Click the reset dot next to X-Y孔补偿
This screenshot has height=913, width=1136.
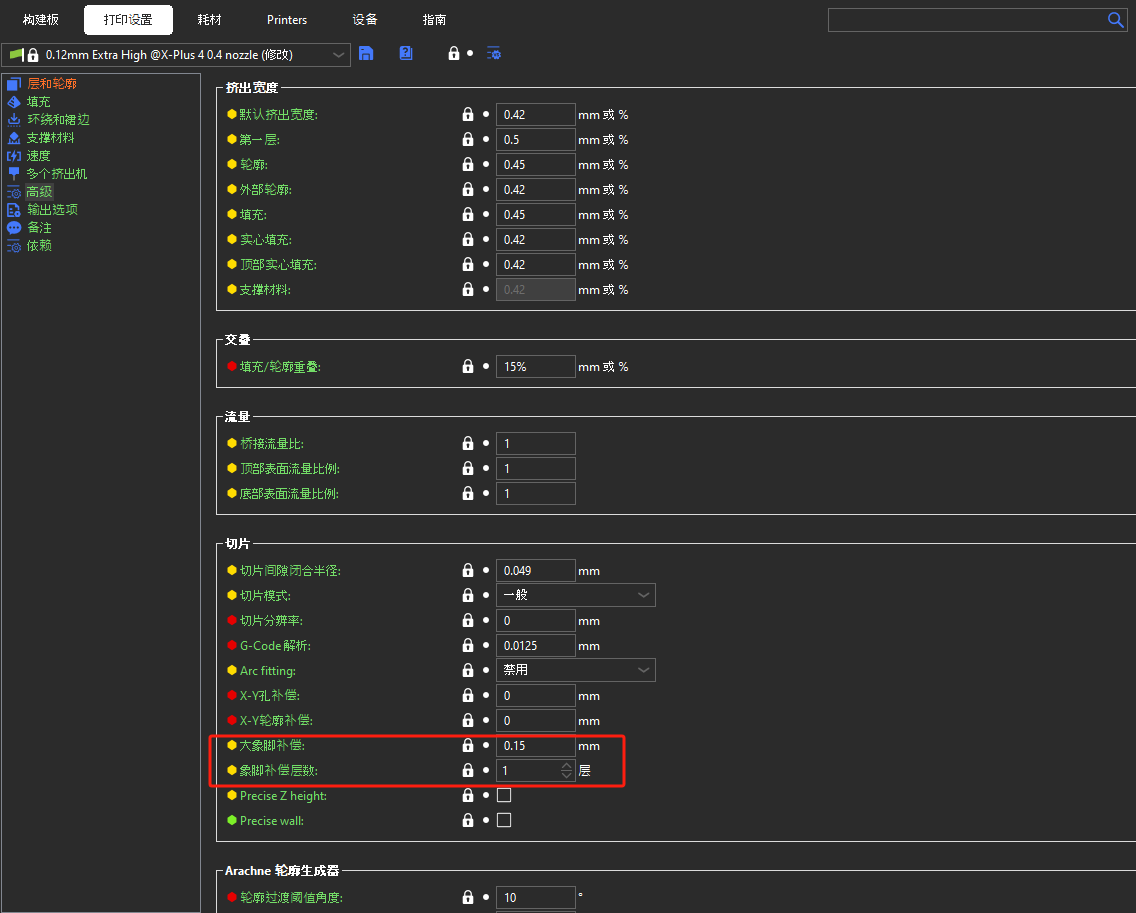(486, 695)
